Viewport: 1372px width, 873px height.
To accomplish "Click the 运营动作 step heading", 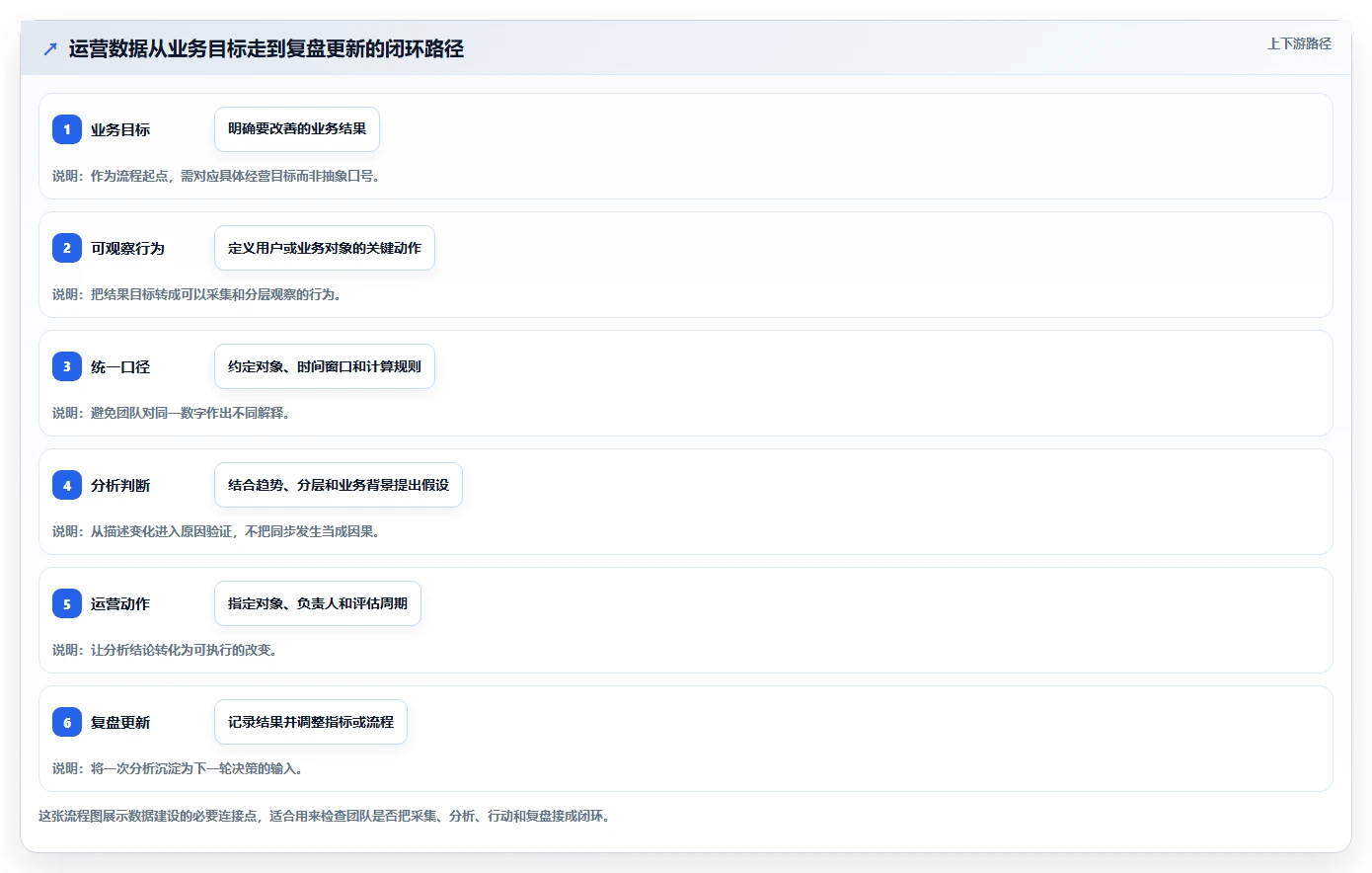I will [x=120, y=603].
